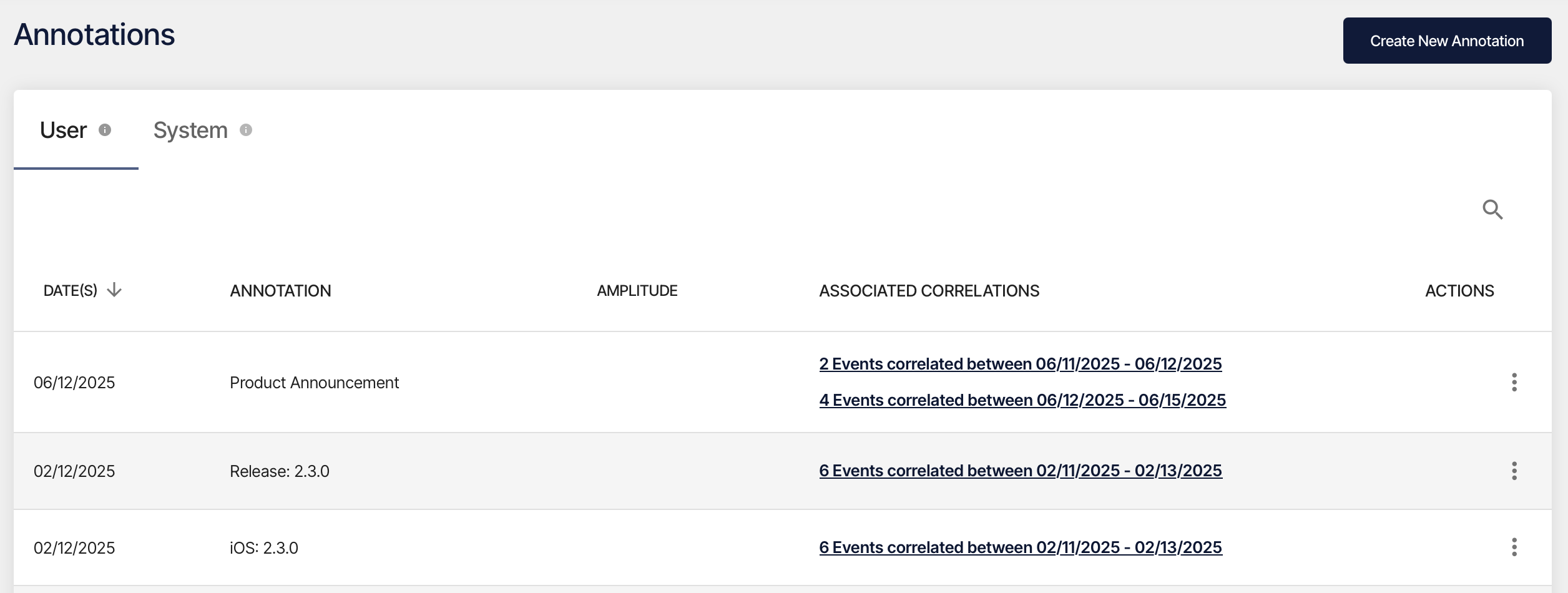This screenshot has width=1568, height=593.
Task: Select the Release: 2.3.0 annotation text
Action: (280, 471)
